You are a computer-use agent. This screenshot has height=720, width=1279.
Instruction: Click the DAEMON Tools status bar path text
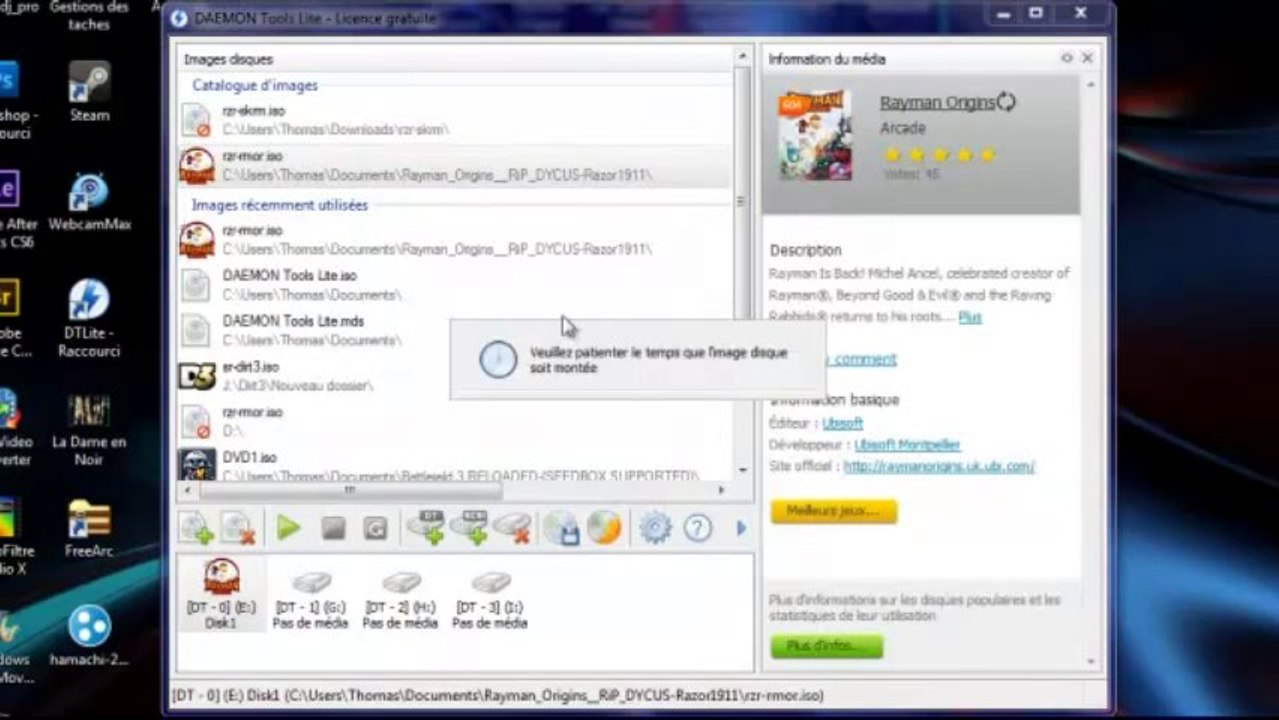tap(498, 695)
